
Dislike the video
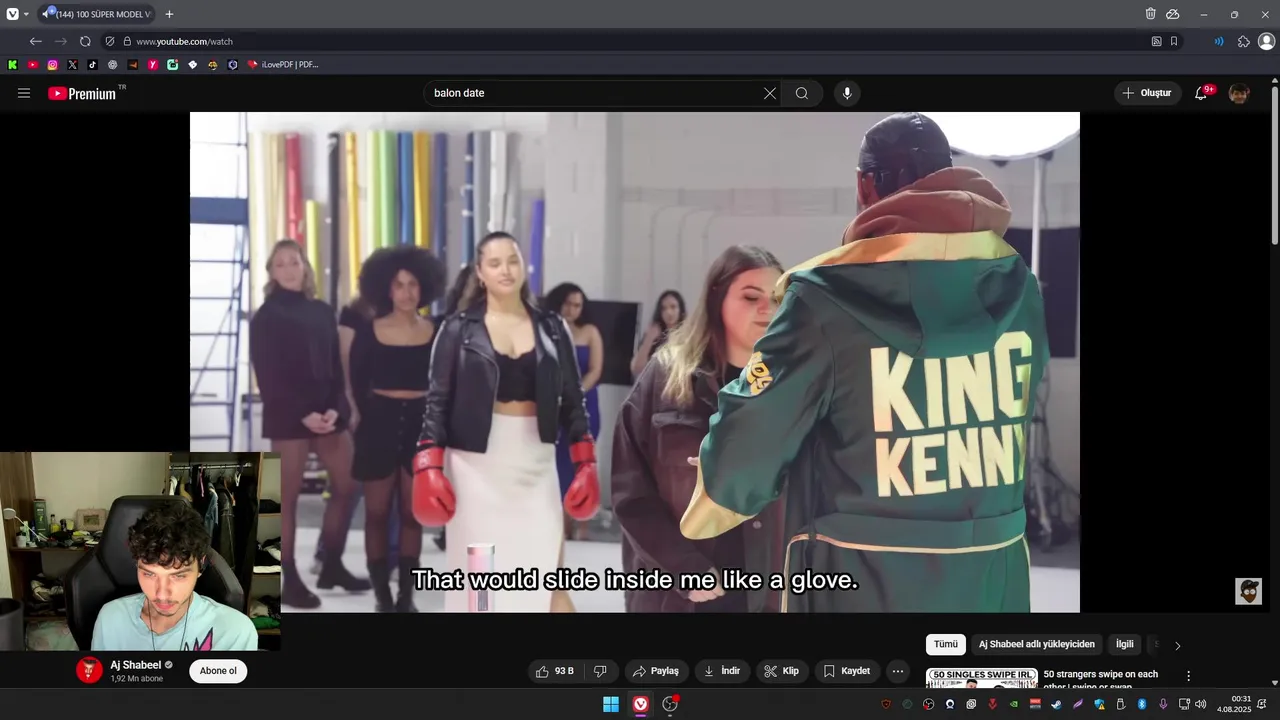601,671
